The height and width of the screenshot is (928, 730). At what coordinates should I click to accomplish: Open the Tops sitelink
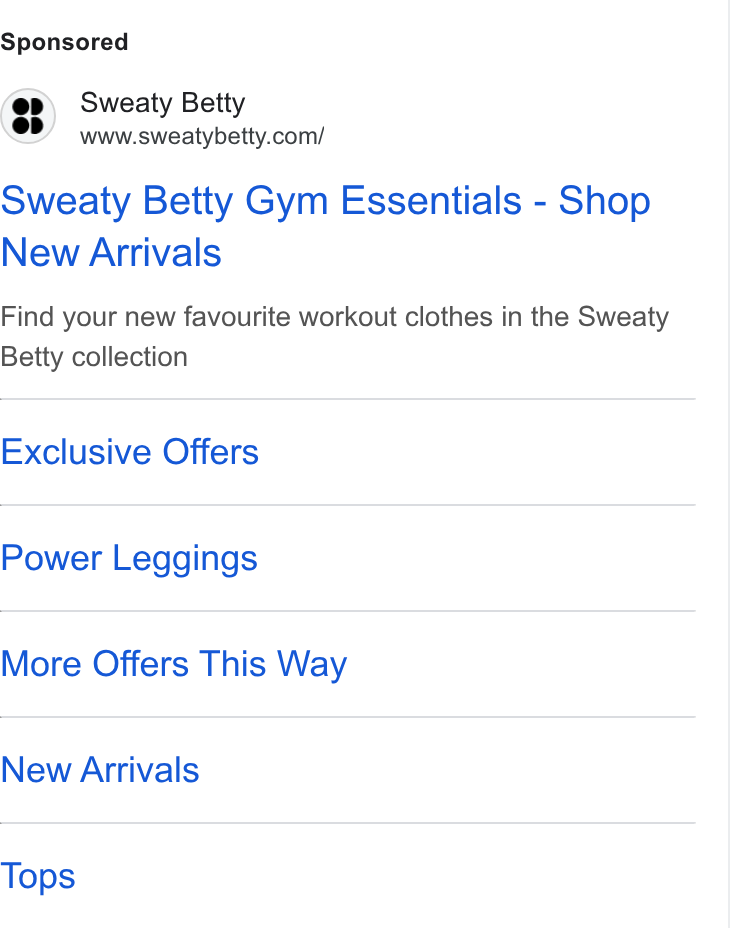(38, 877)
